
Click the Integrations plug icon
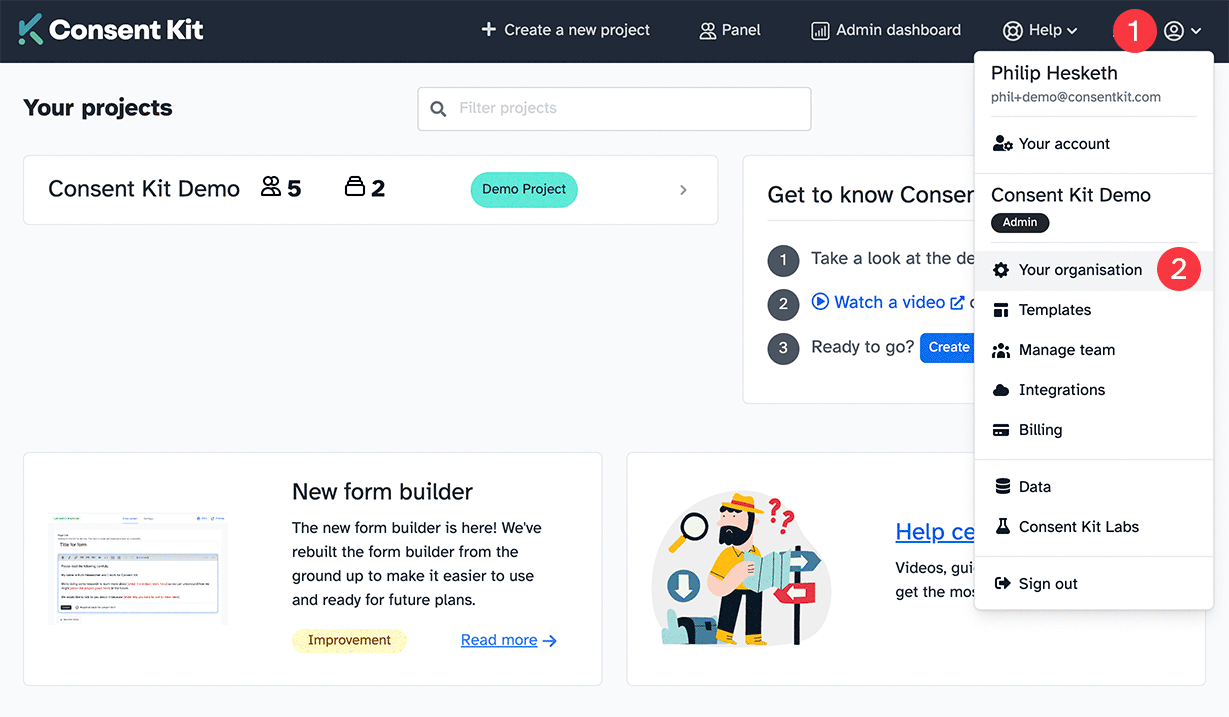click(999, 390)
